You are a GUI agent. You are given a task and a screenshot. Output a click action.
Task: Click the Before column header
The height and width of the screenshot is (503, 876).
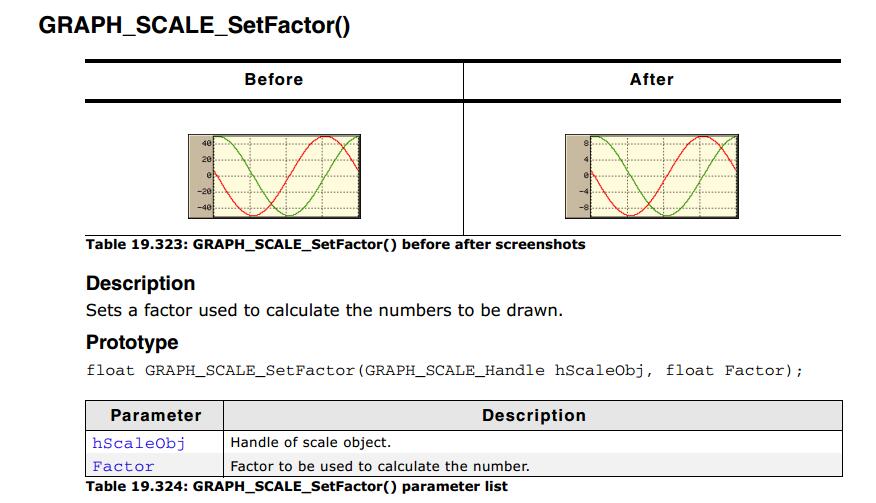274,79
